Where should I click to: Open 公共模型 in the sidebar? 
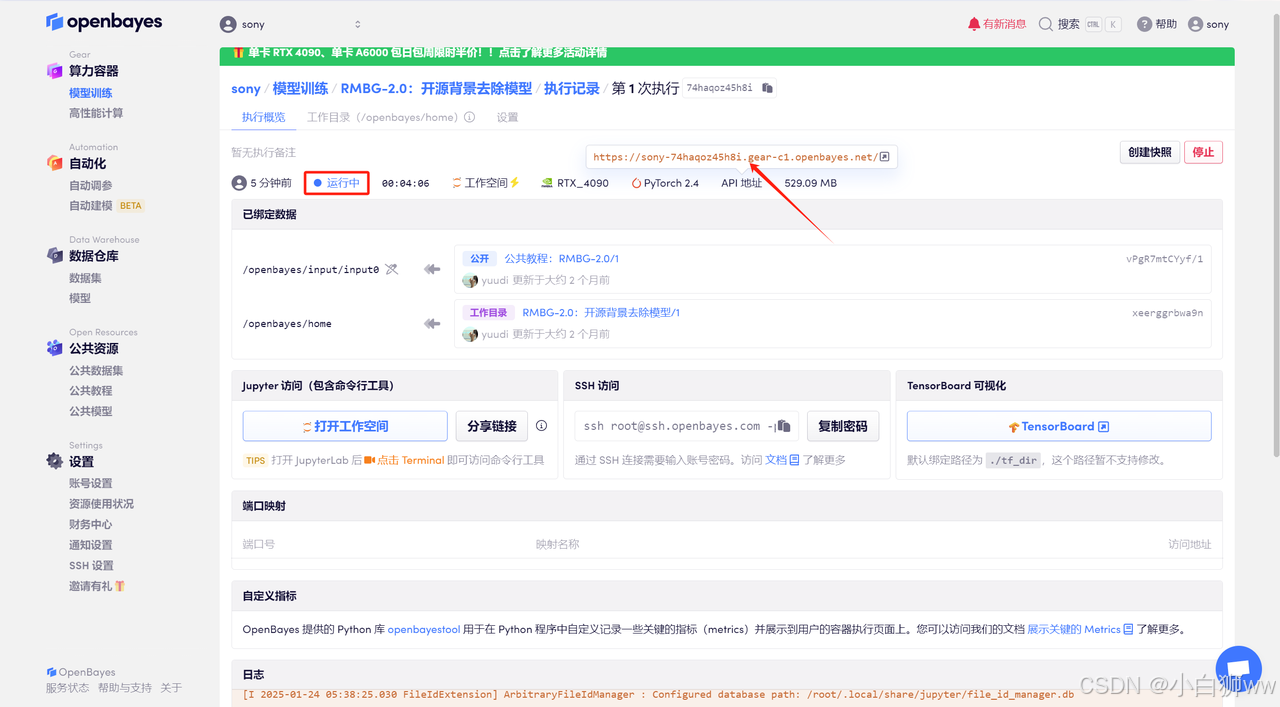91,411
